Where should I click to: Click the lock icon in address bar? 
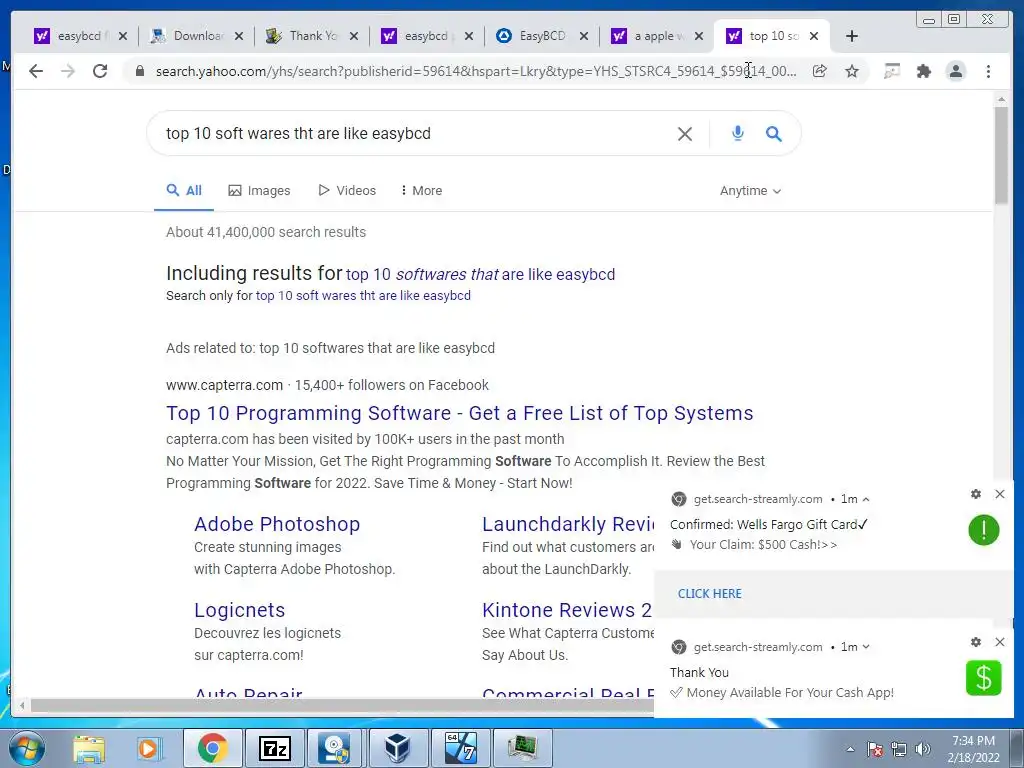point(140,71)
